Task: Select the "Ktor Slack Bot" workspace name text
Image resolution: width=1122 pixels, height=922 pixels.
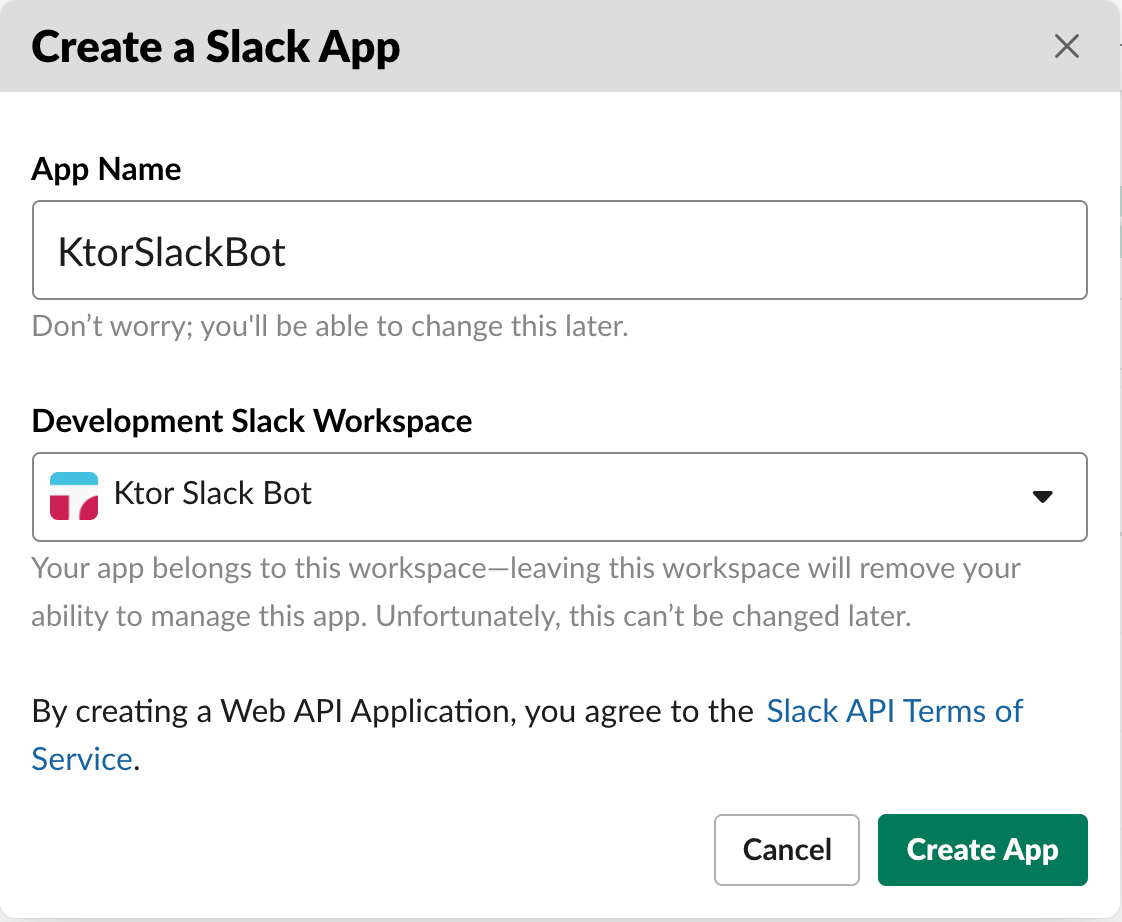Action: coord(213,494)
